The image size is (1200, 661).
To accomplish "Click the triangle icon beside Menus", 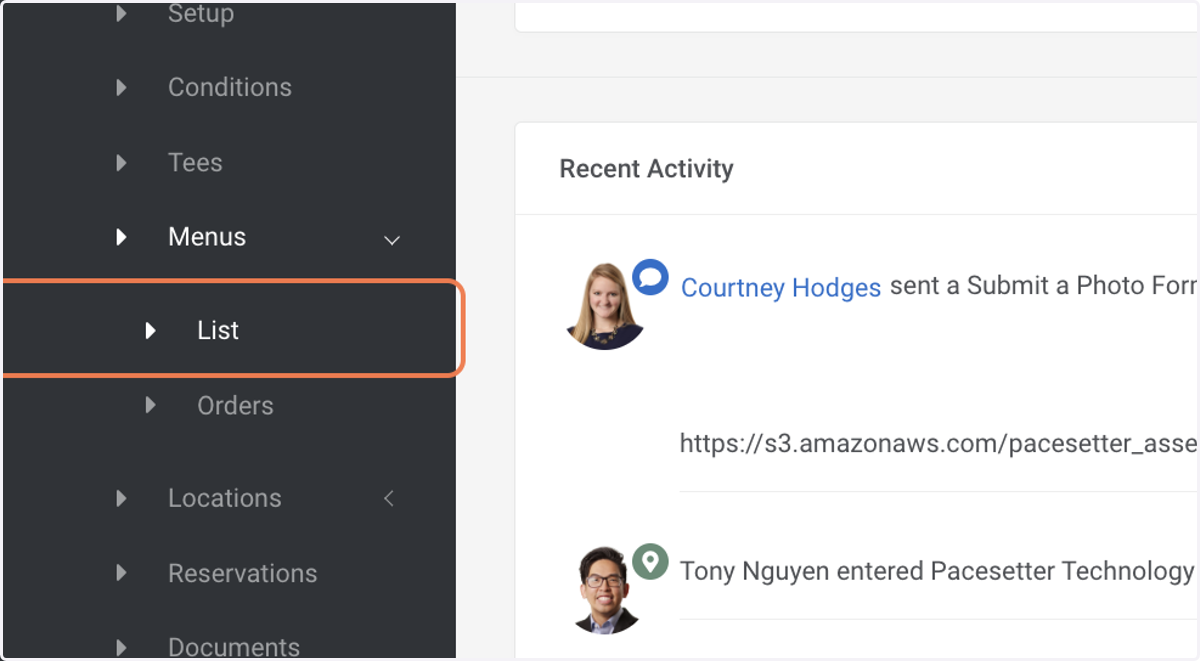I will click(x=121, y=237).
